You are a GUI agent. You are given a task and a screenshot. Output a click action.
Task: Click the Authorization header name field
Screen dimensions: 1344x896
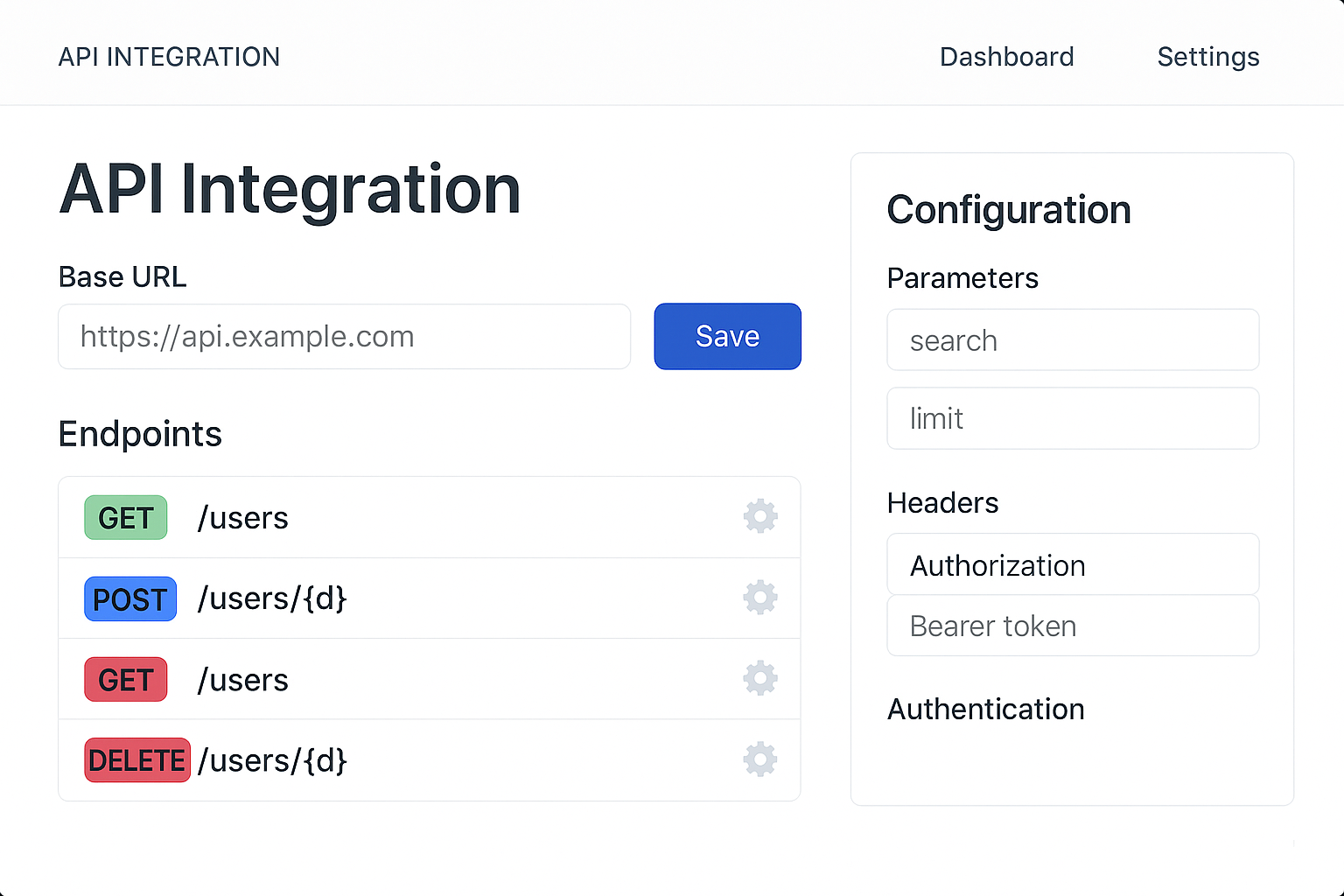tap(1073, 565)
